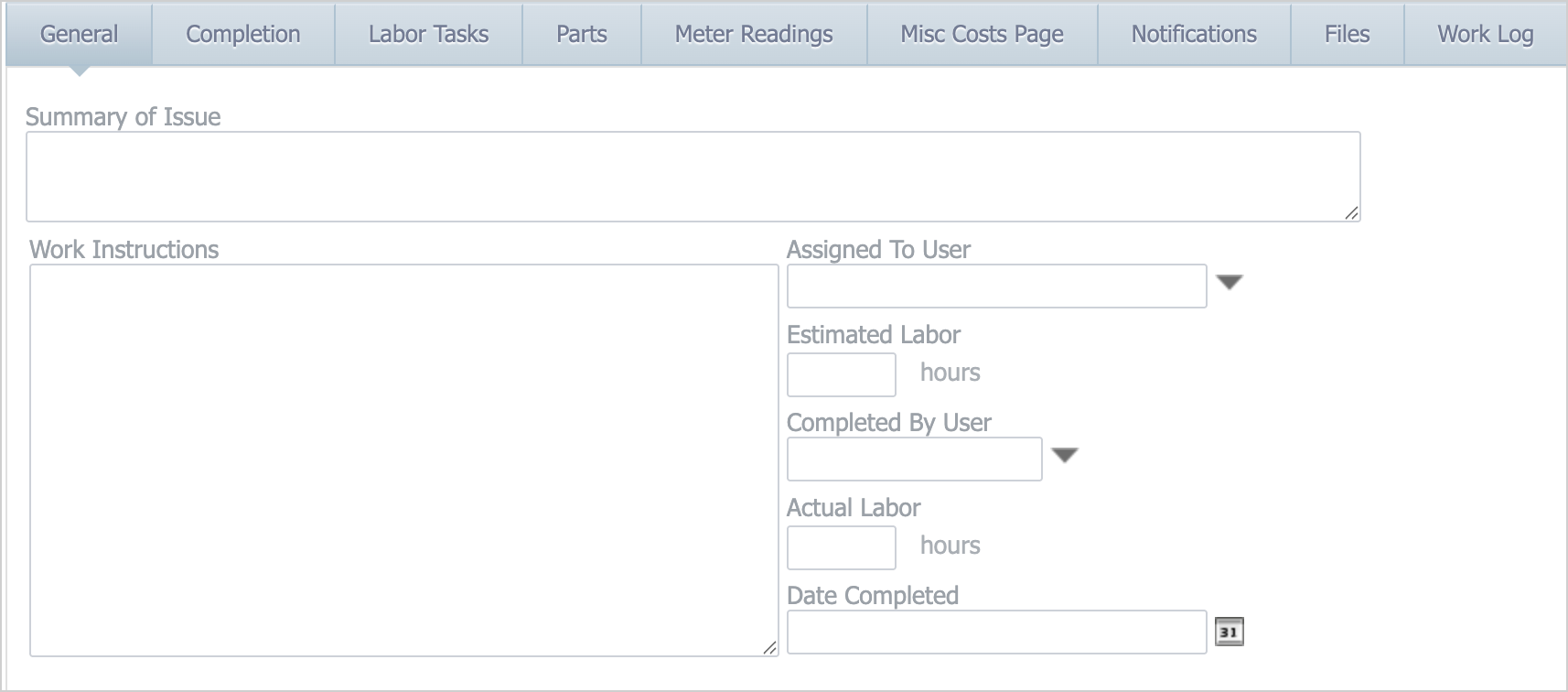1568x692 pixels.
Task: Expand the Completed By User dropdown arrow
Action: pos(1064,456)
